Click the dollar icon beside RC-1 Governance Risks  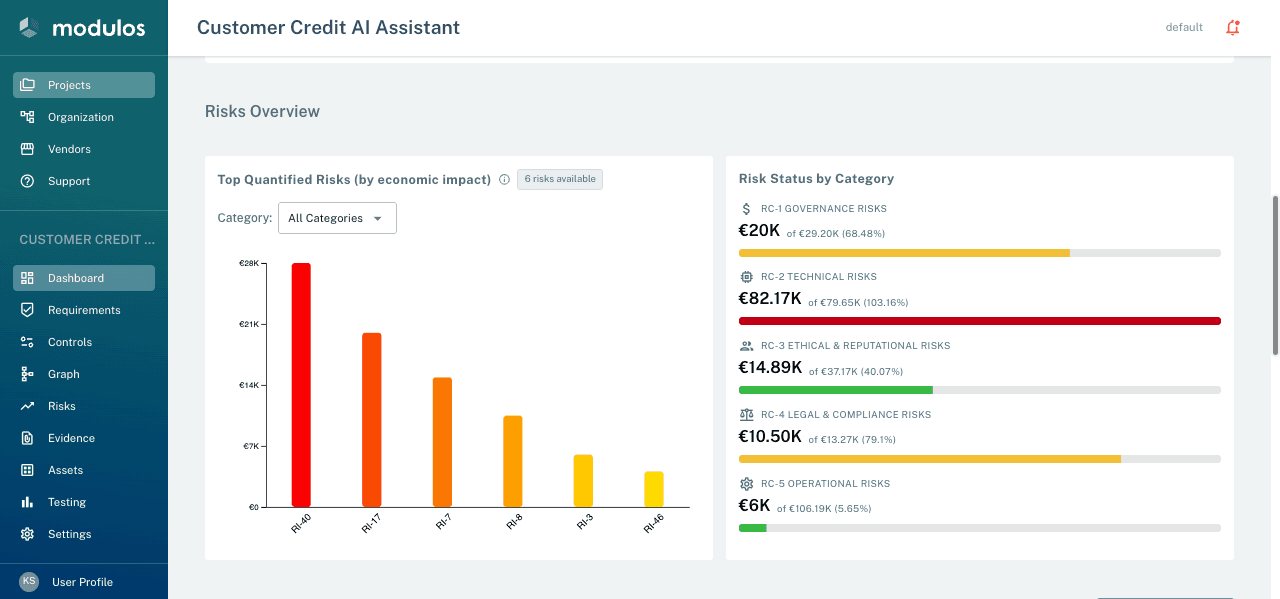[x=745, y=208]
